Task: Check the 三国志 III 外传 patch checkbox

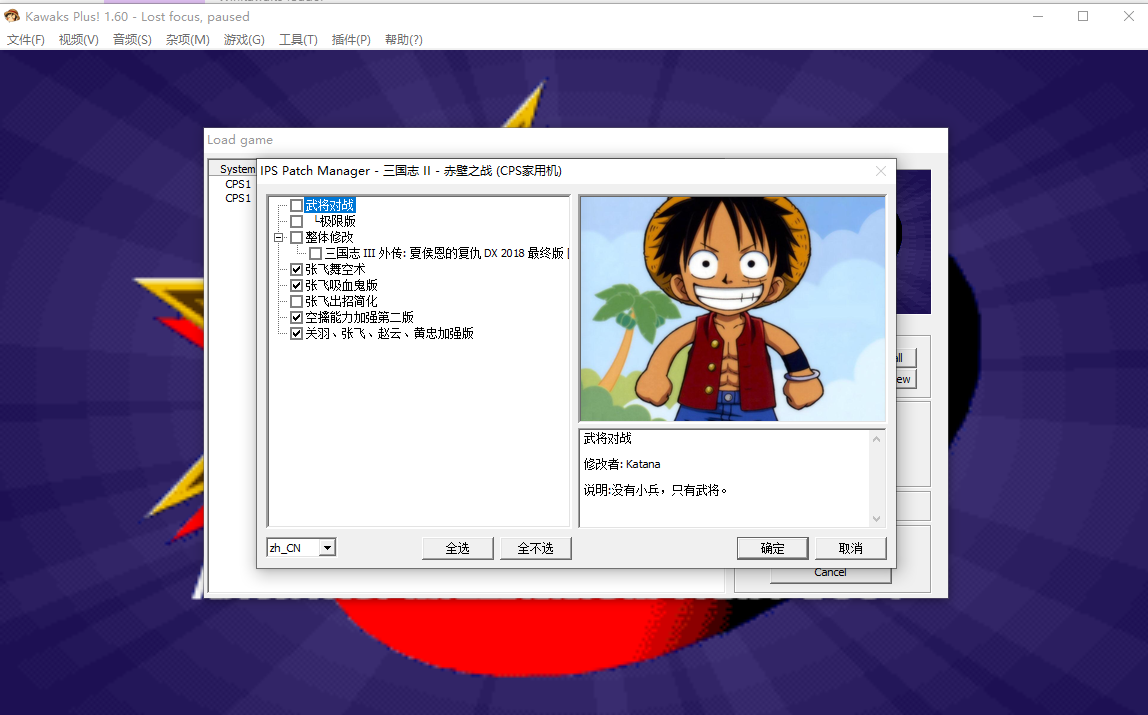Action: point(316,253)
